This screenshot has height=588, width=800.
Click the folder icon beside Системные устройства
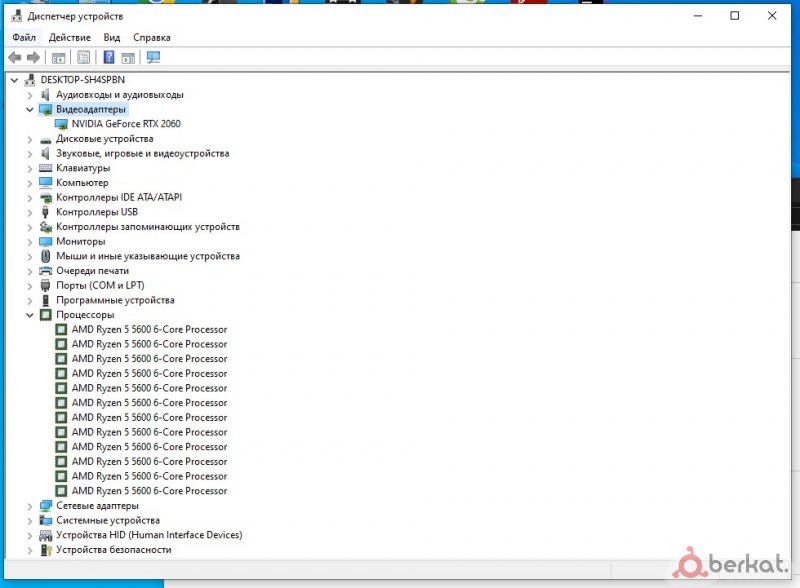45,521
